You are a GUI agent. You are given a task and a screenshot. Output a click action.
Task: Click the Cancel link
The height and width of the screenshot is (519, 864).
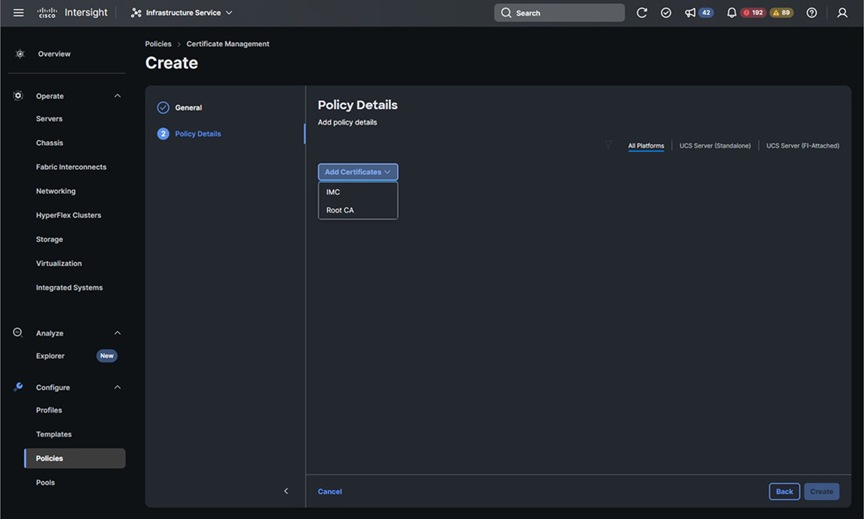[330, 492]
